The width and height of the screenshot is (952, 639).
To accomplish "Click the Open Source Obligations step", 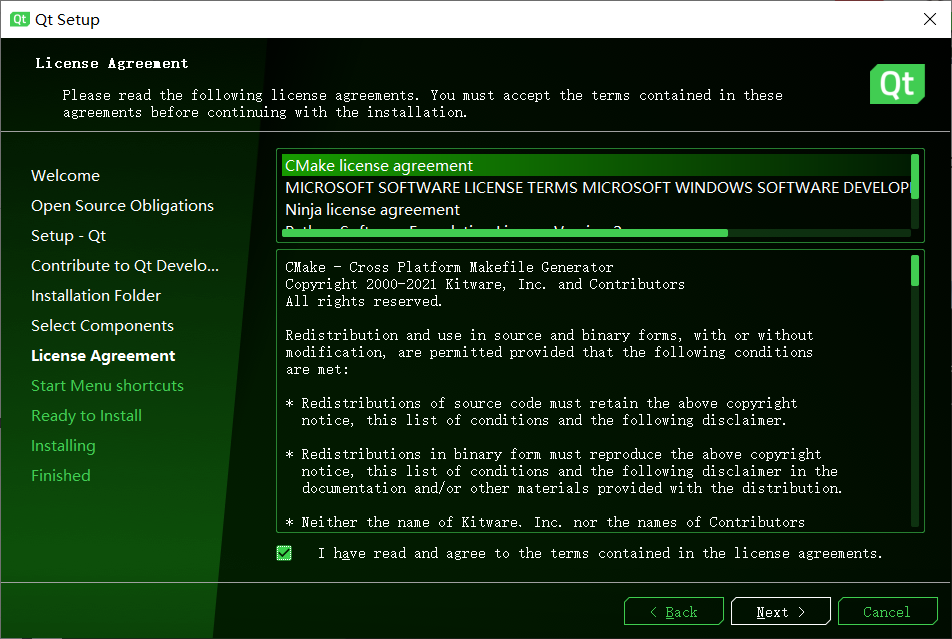I will tap(122, 206).
